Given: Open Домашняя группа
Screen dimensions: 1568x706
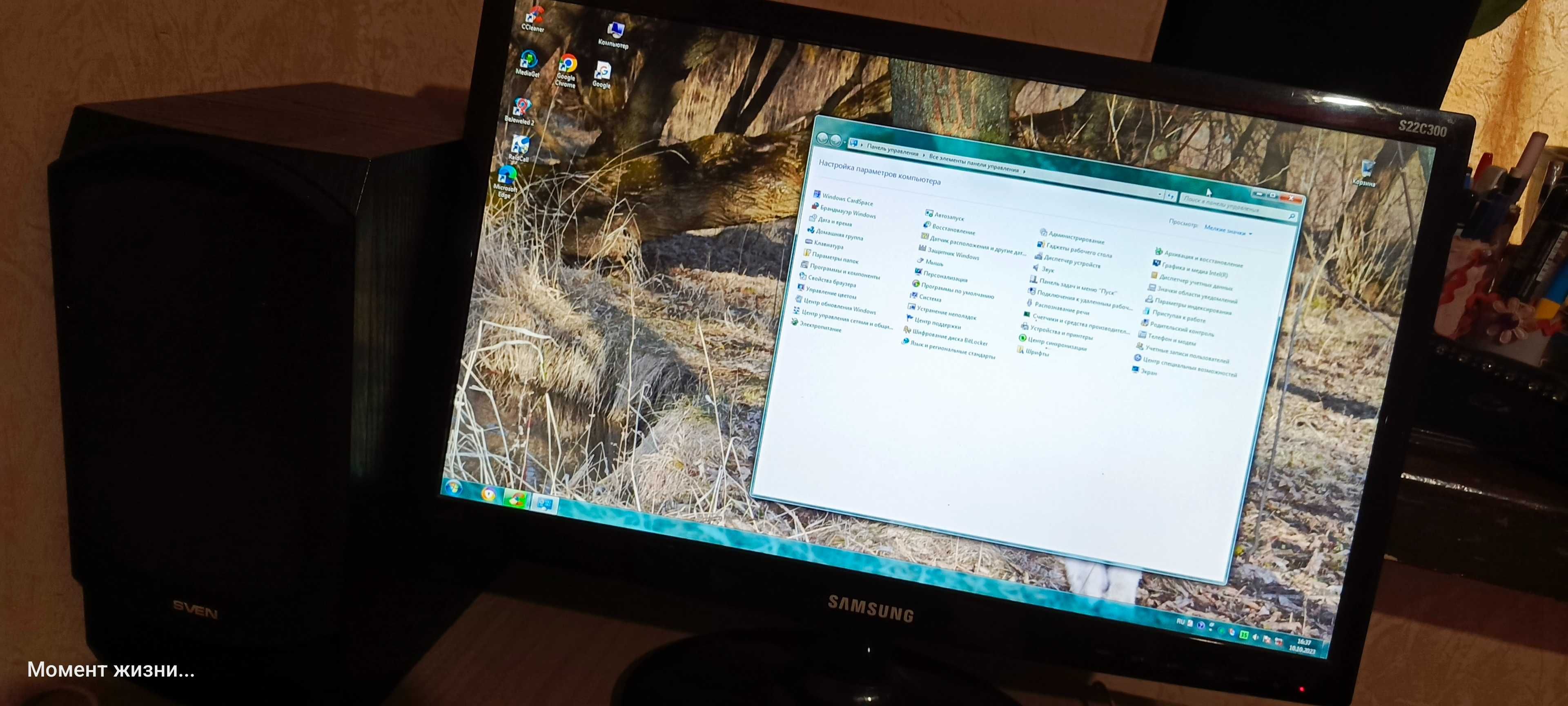Looking at the screenshot, I should pos(835,234).
